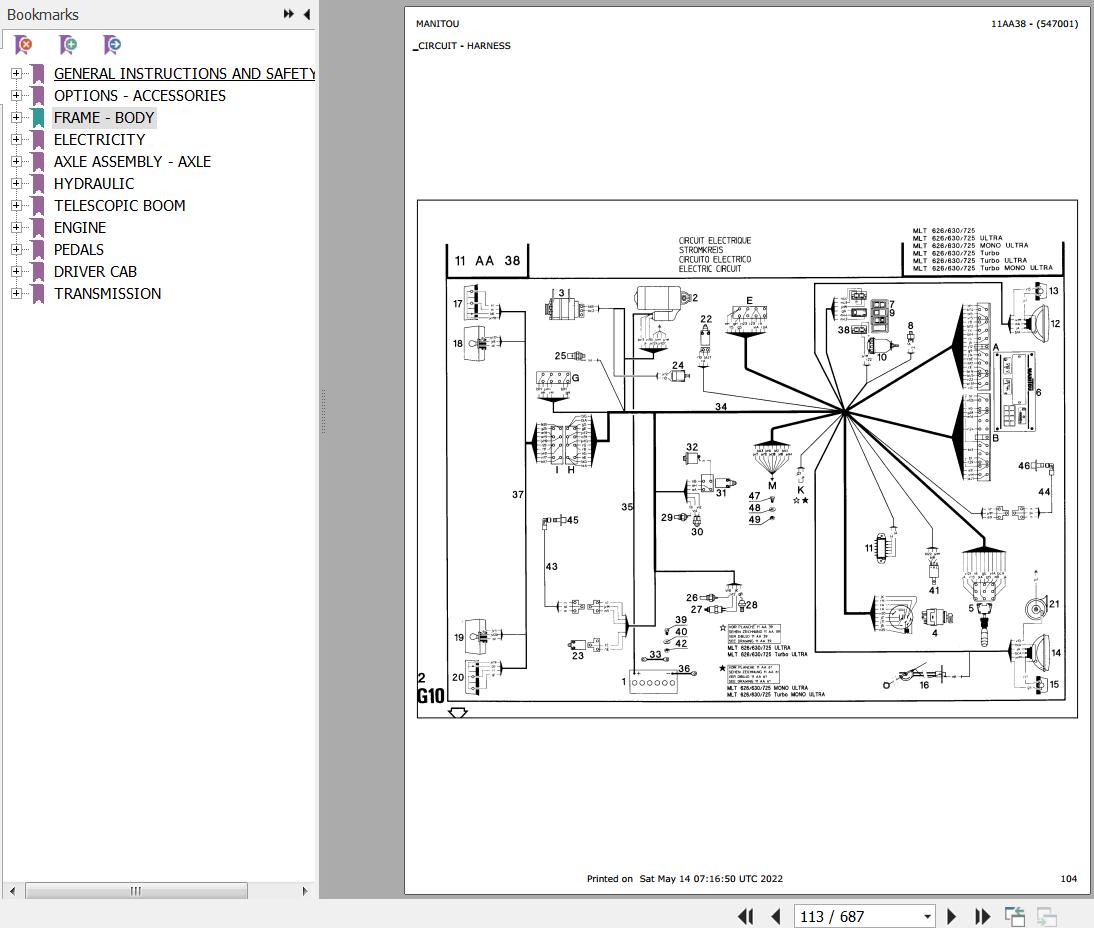Go to the previous page
Viewport: 1094px width, 928px height.
[776, 916]
